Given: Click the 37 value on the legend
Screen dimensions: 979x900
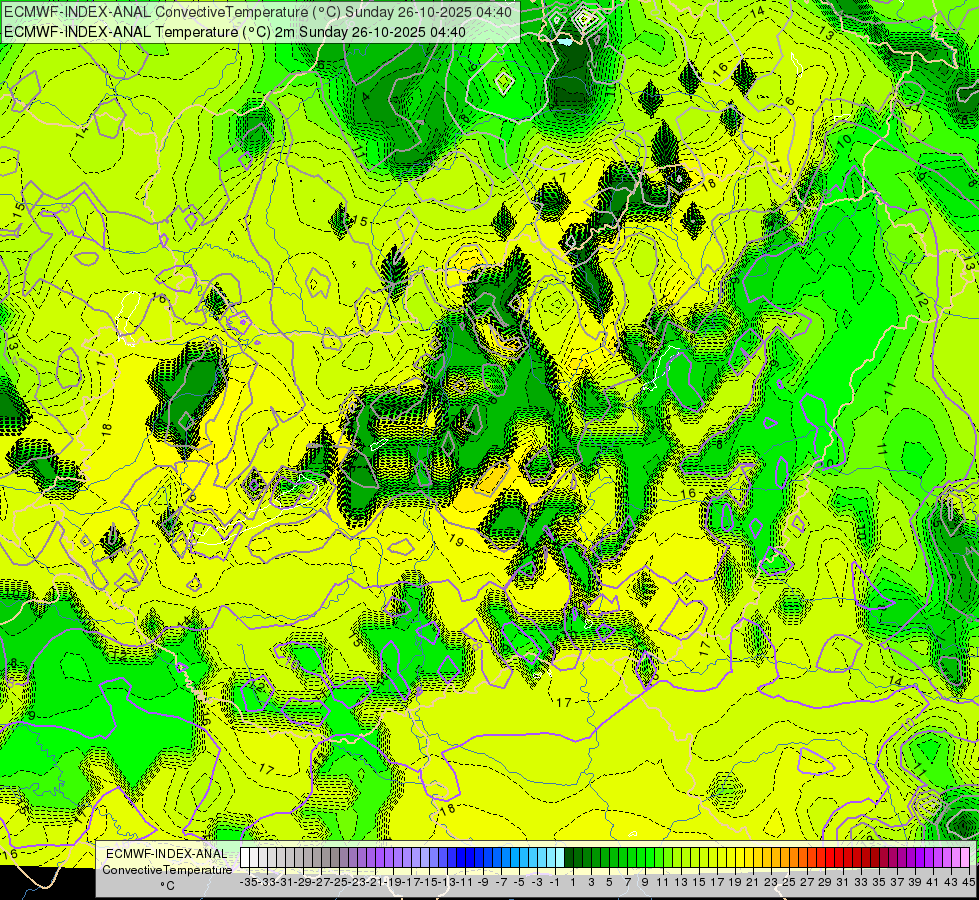Looking at the screenshot, I should coord(898,882).
